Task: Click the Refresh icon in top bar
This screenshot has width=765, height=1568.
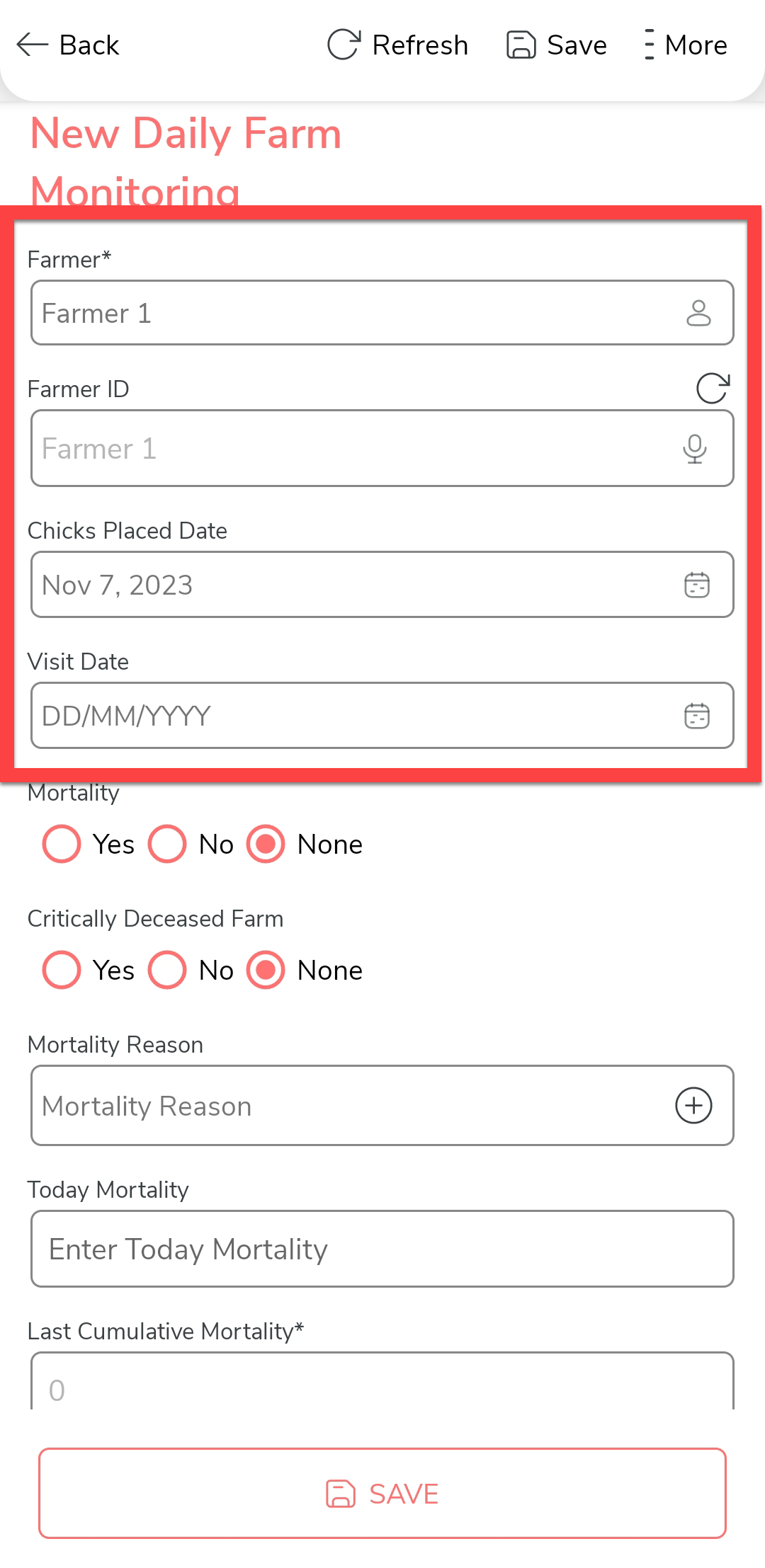Action: pos(344,45)
